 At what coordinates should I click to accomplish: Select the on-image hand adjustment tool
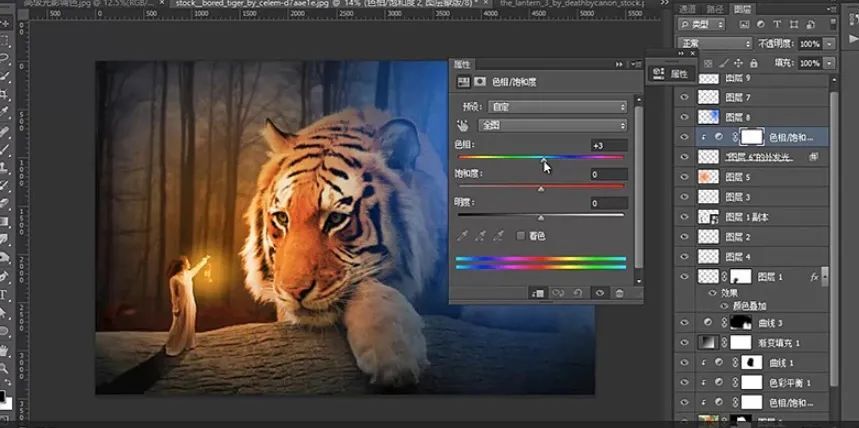[463, 126]
